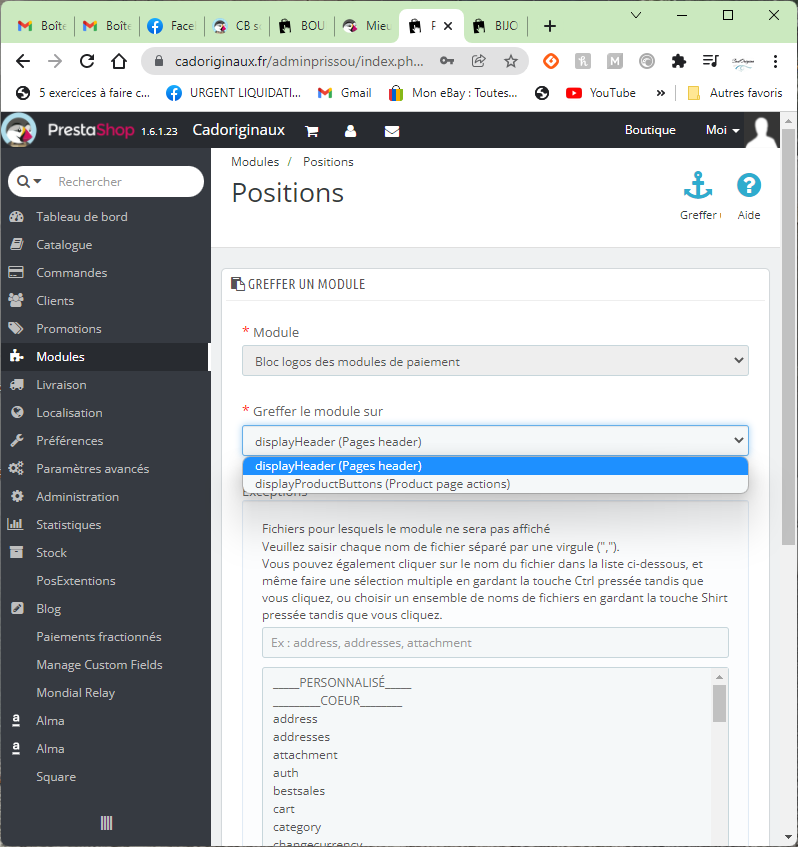Switch to the Facebook browser tab

pos(171,26)
